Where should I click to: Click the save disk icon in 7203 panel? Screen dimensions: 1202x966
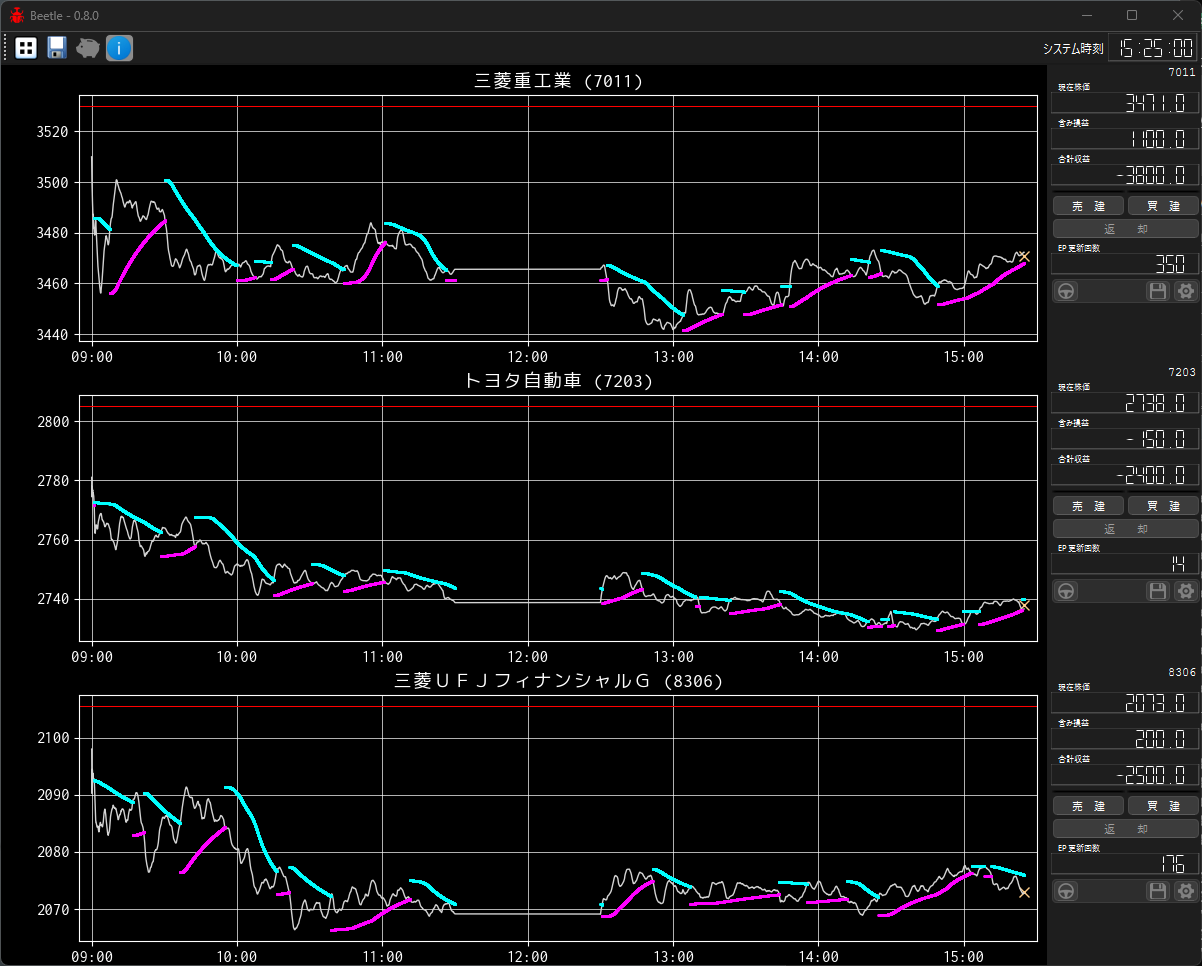(x=1158, y=591)
